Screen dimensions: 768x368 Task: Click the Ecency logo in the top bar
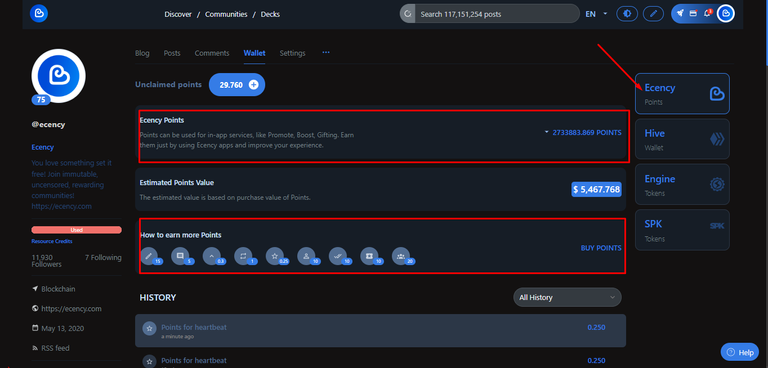coord(38,14)
